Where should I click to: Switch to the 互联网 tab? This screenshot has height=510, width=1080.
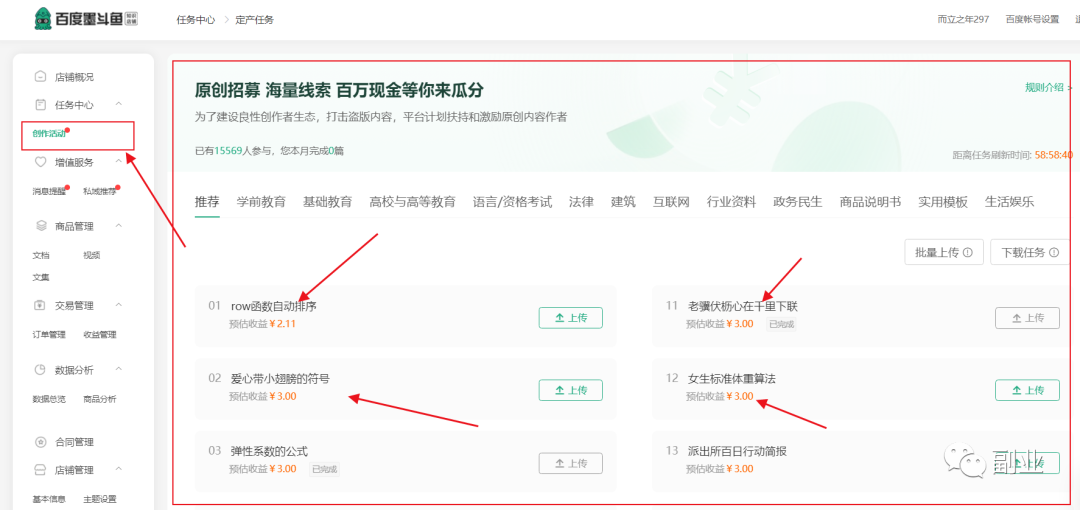[x=672, y=202]
